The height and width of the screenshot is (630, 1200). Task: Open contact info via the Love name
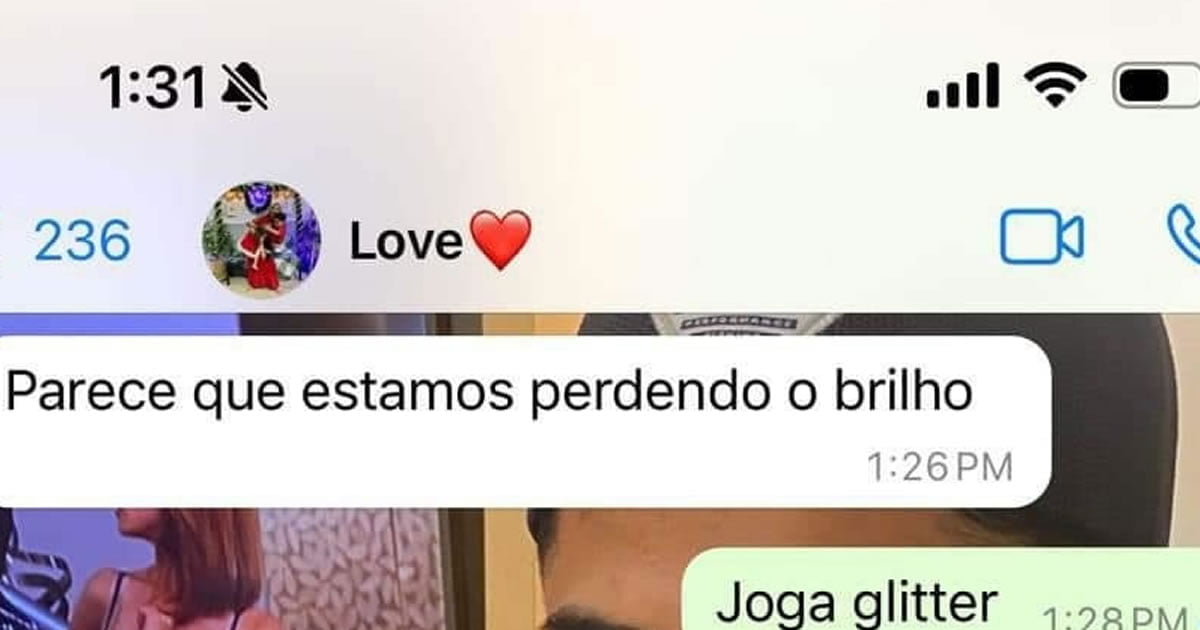point(406,242)
